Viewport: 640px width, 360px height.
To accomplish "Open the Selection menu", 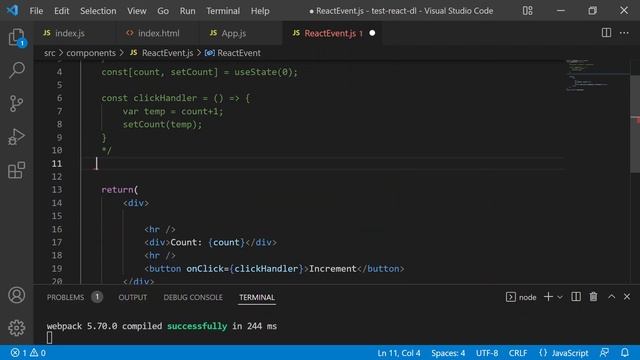I will pos(98,11).
